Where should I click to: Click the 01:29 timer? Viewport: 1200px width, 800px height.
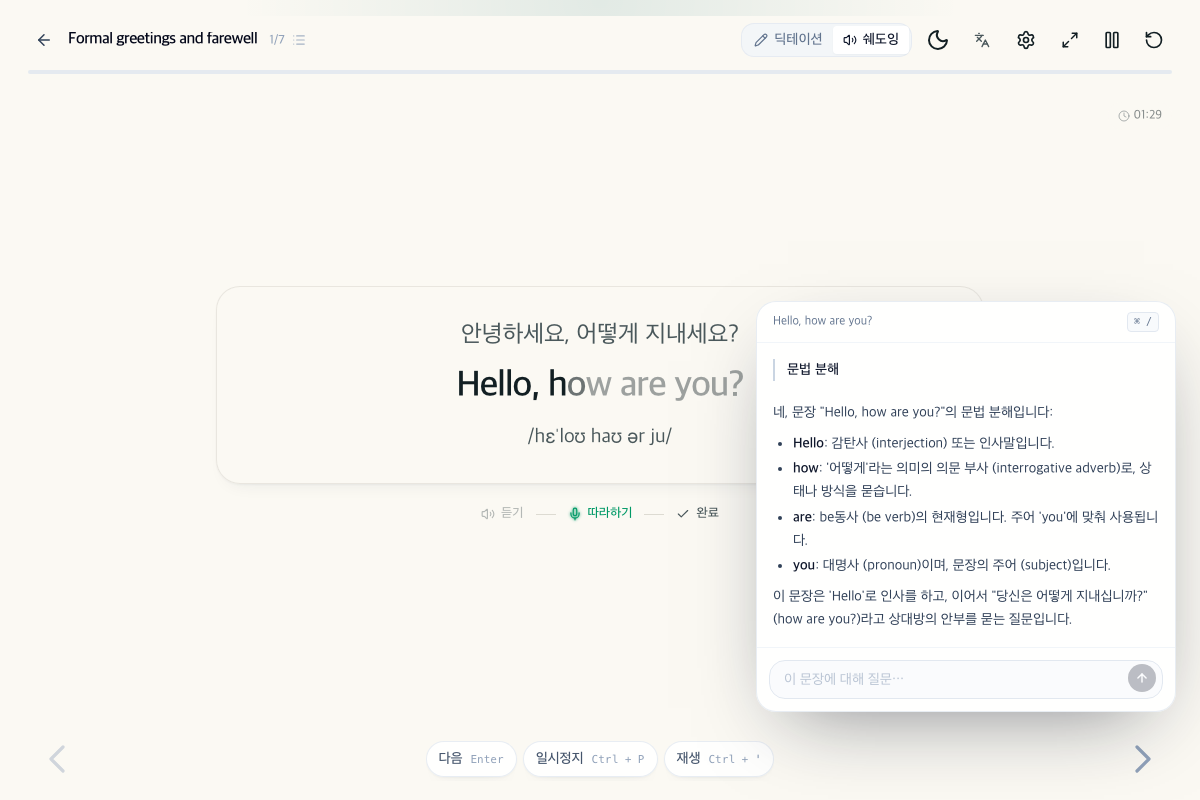coord(1140,115)
